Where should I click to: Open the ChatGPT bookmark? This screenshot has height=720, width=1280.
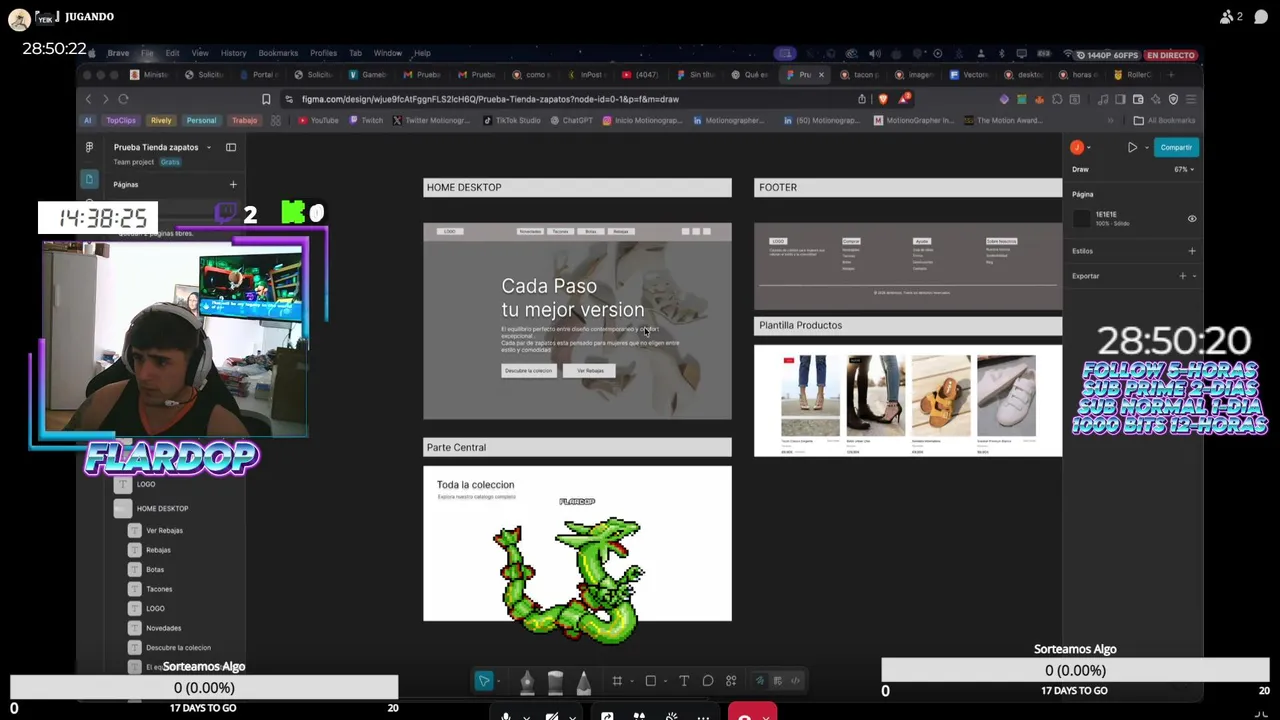[571, 120]
